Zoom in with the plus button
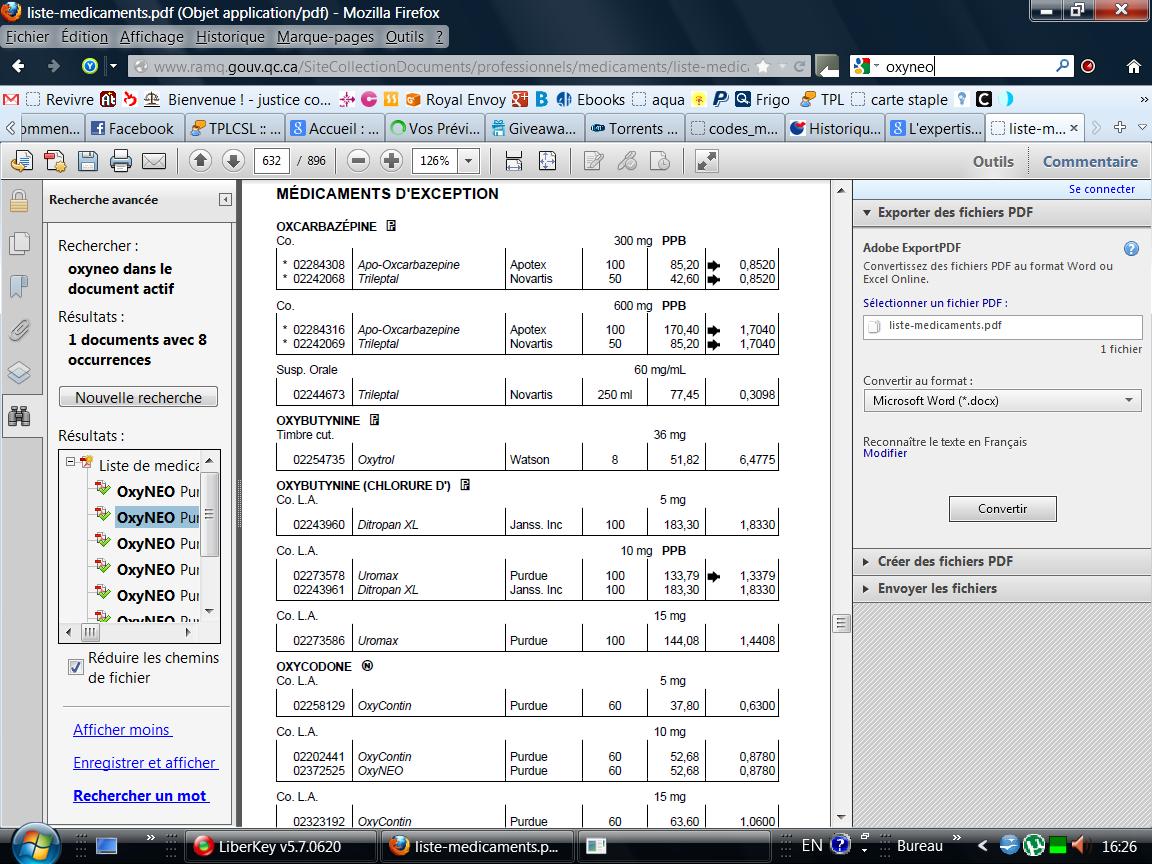The image size is (1152, 864). tap(391, 161)
